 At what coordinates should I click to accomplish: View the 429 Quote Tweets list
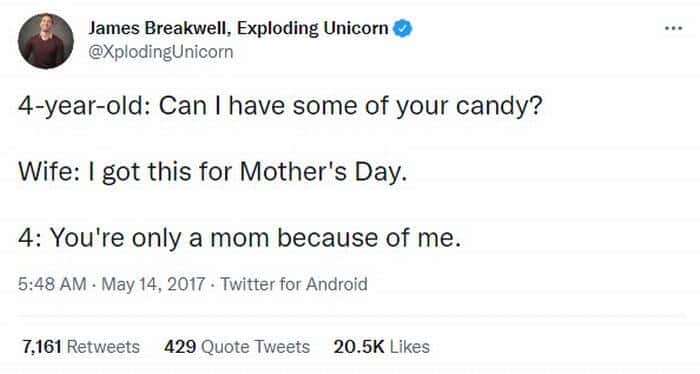coord(237,347)
